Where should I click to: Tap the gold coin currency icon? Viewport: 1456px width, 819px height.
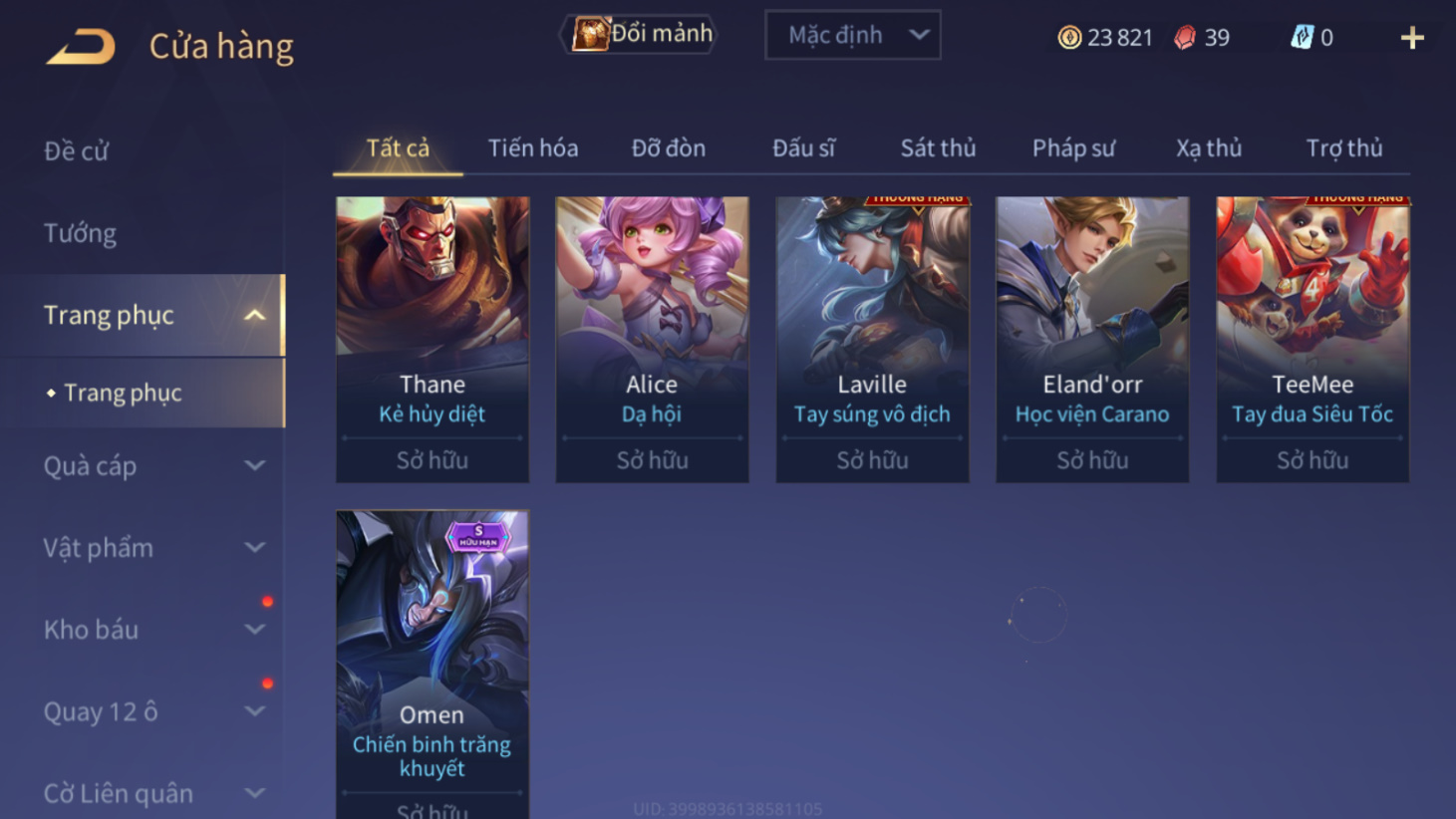[1069, 38]
